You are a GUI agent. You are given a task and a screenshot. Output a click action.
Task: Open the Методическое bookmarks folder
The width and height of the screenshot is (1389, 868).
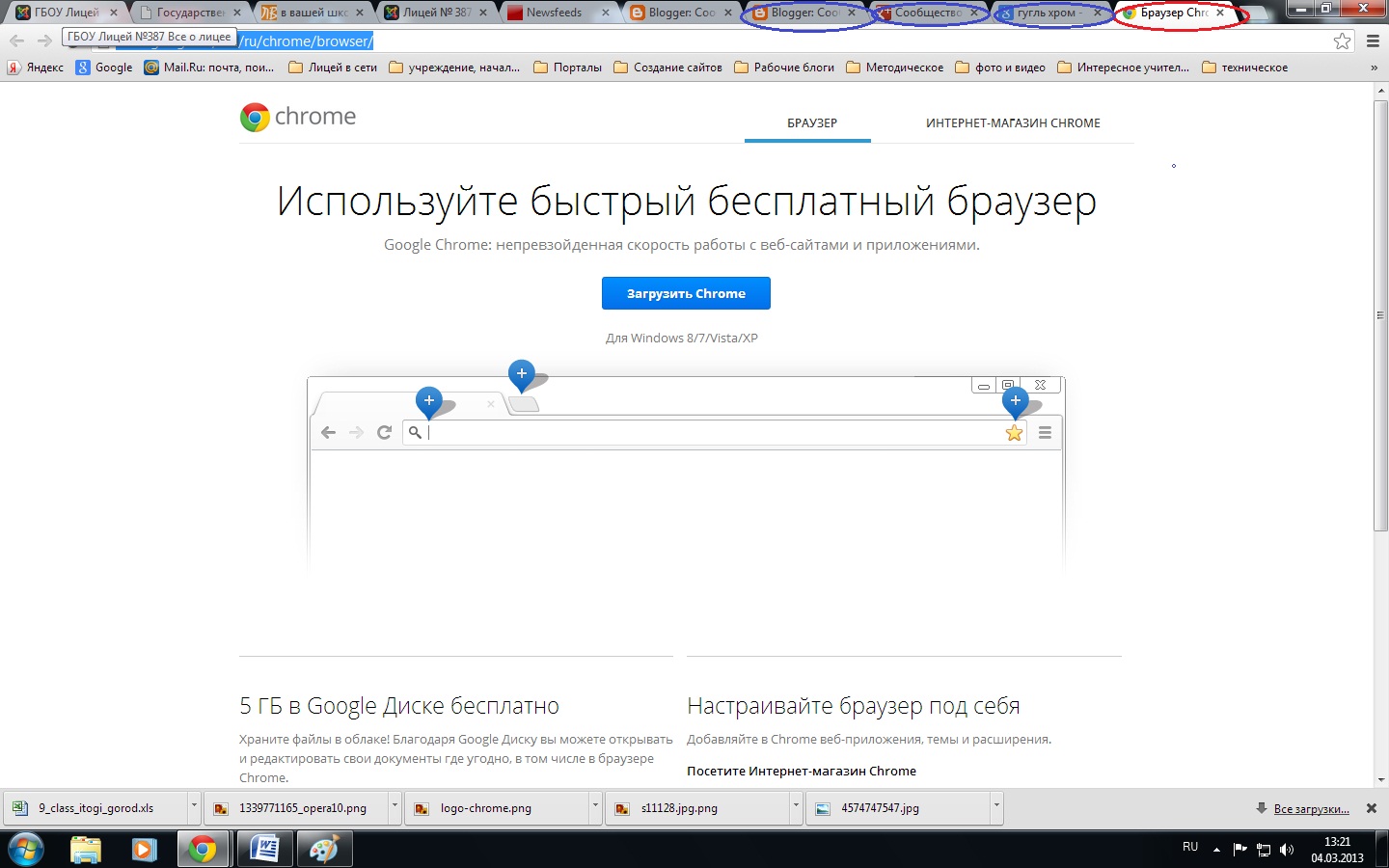895,68
